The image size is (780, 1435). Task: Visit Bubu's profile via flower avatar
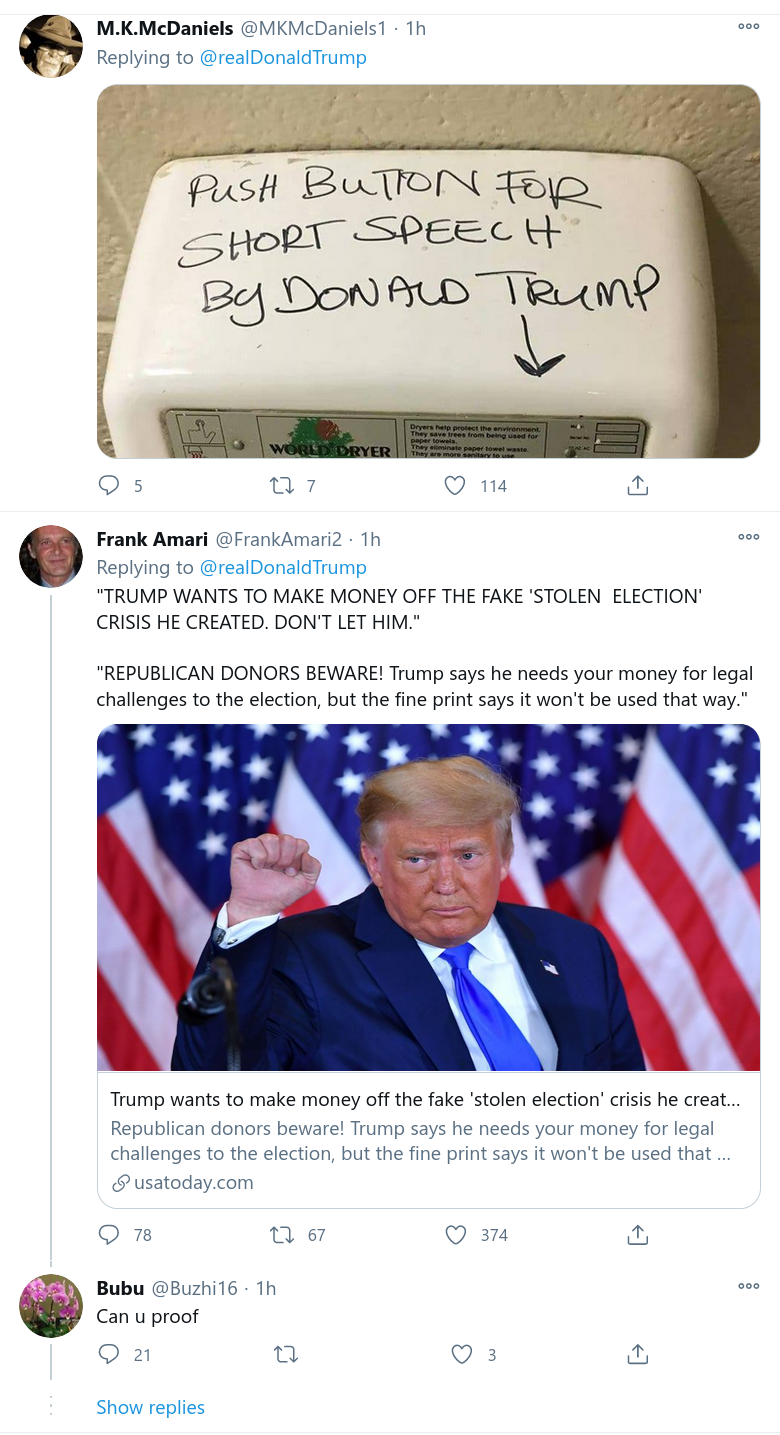(51, 1305)
